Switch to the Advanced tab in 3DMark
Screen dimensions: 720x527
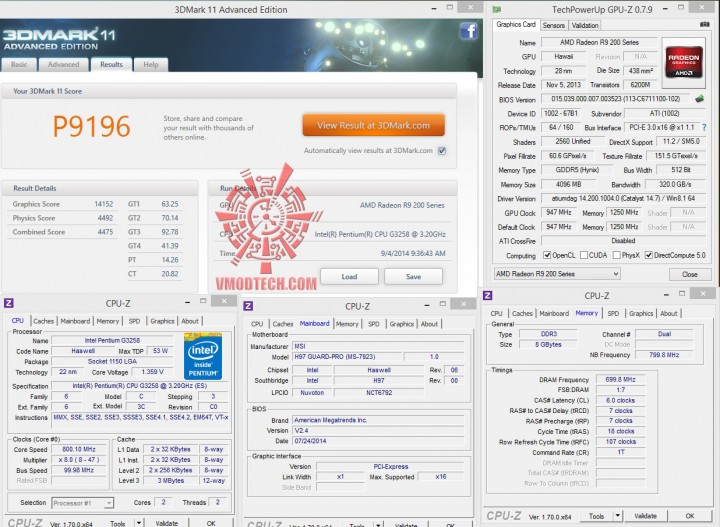pyautogui.click(x=63, y=64)
